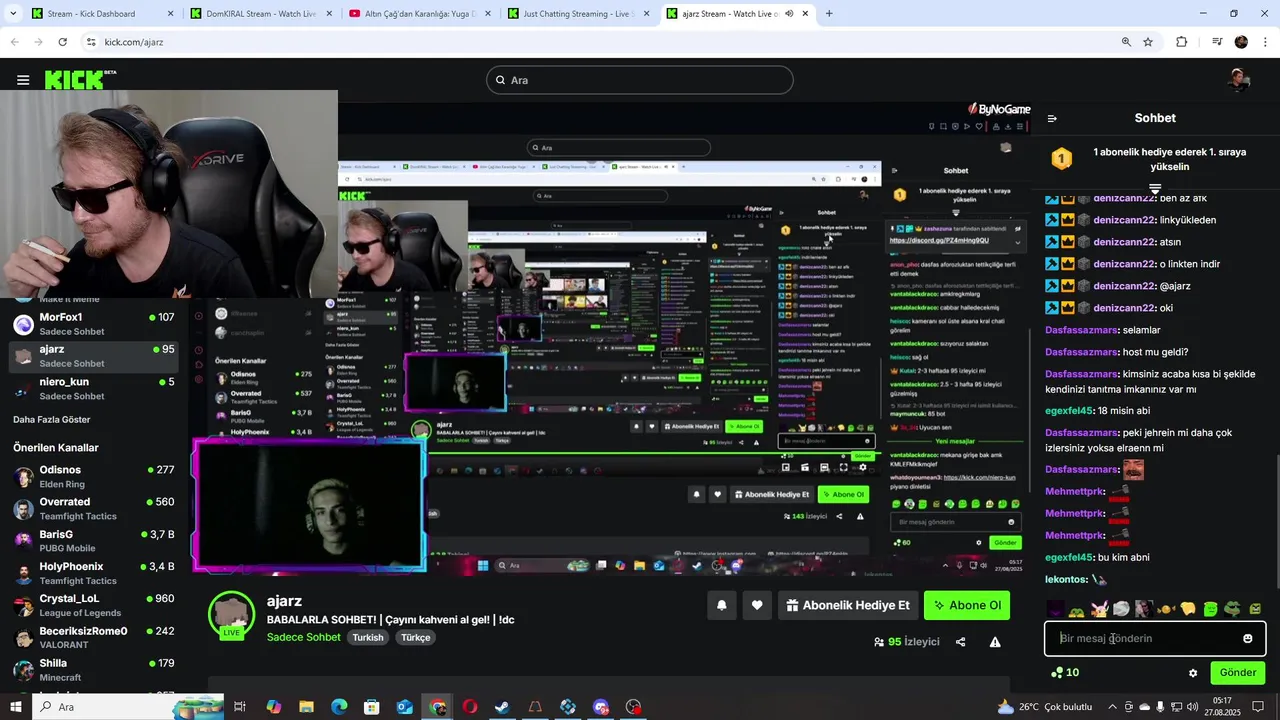1280x720 pixels.
Task: Open Chrome three-dot menu
Action: click(x=1265, y=42)
